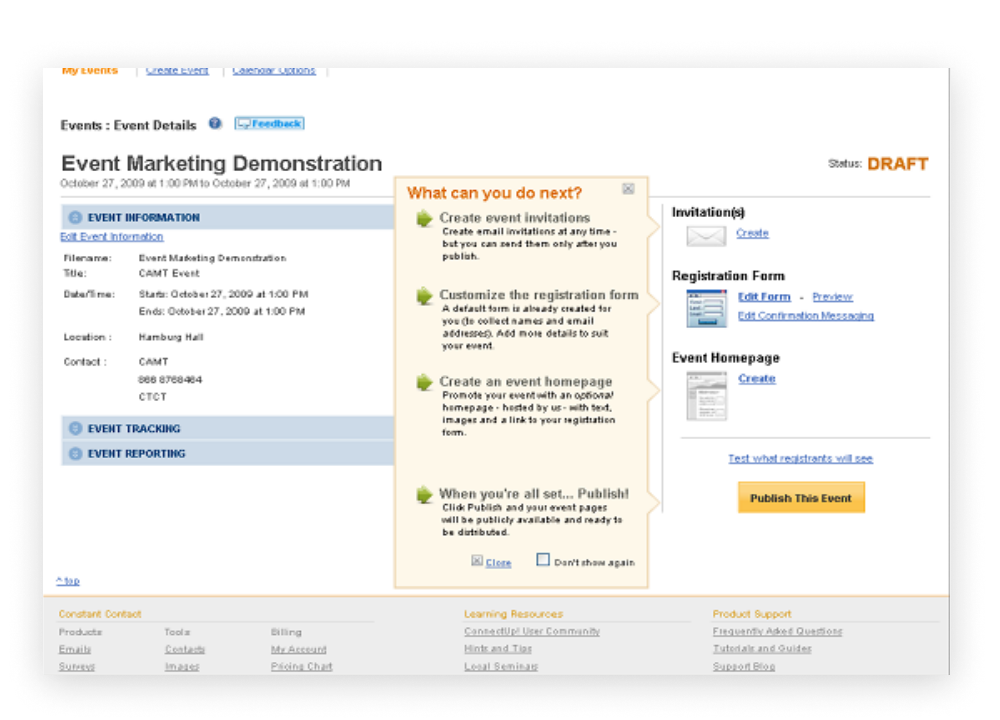Open Local Seminars link
Image resolution: width=1000 pixels, height=720 pixels.
click(501, 666)
